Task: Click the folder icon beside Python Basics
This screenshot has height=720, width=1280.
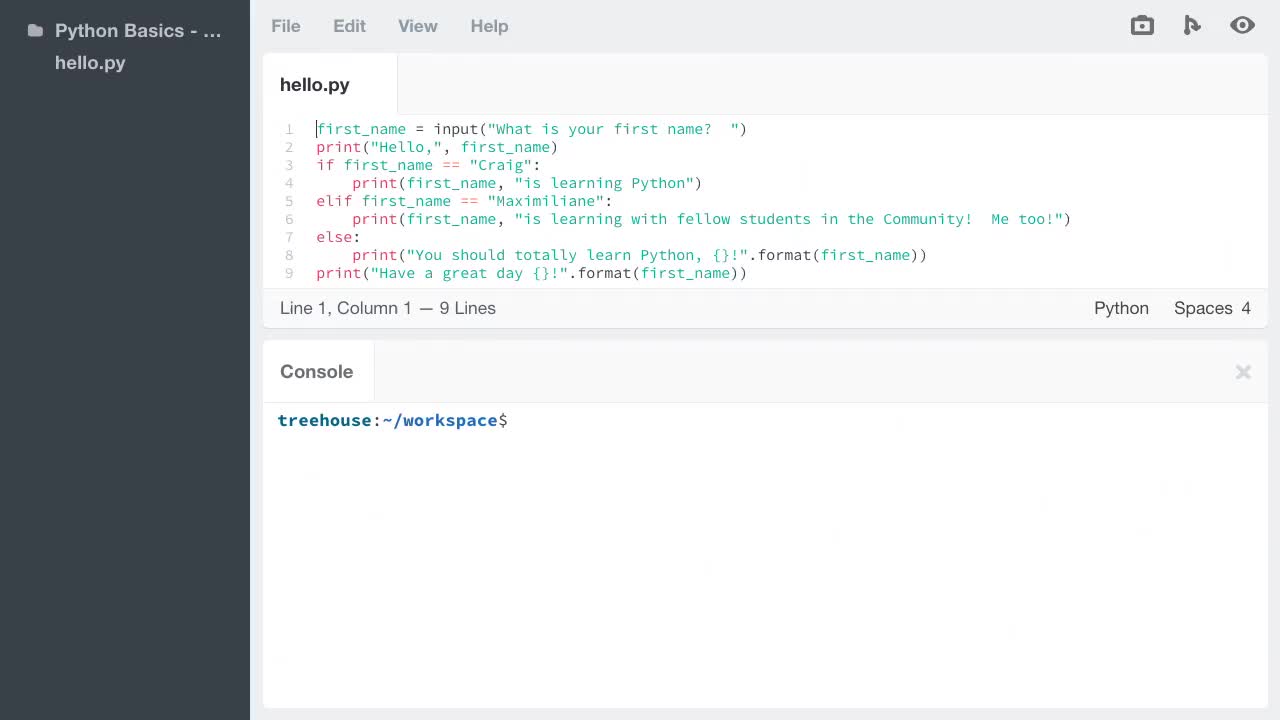Action: pos(35,31)
